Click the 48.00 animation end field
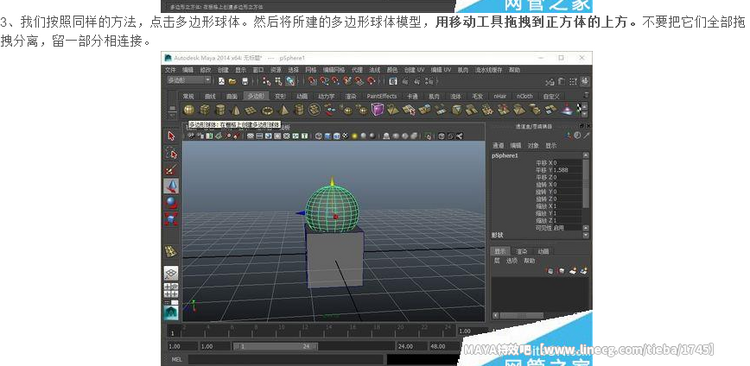This screenshot has width=750, height=366. pos(442,346)
